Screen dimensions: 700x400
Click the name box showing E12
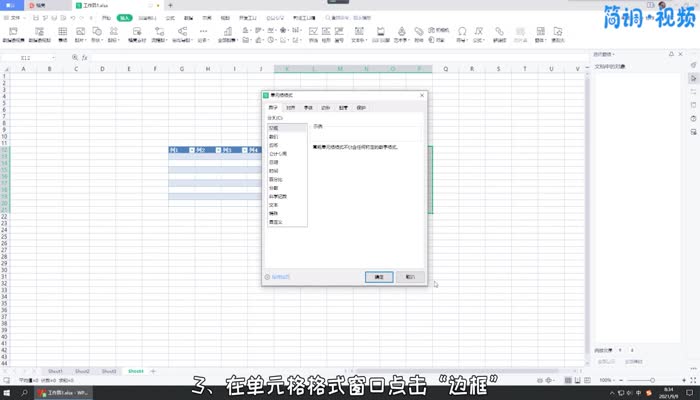tap(30, 59)
